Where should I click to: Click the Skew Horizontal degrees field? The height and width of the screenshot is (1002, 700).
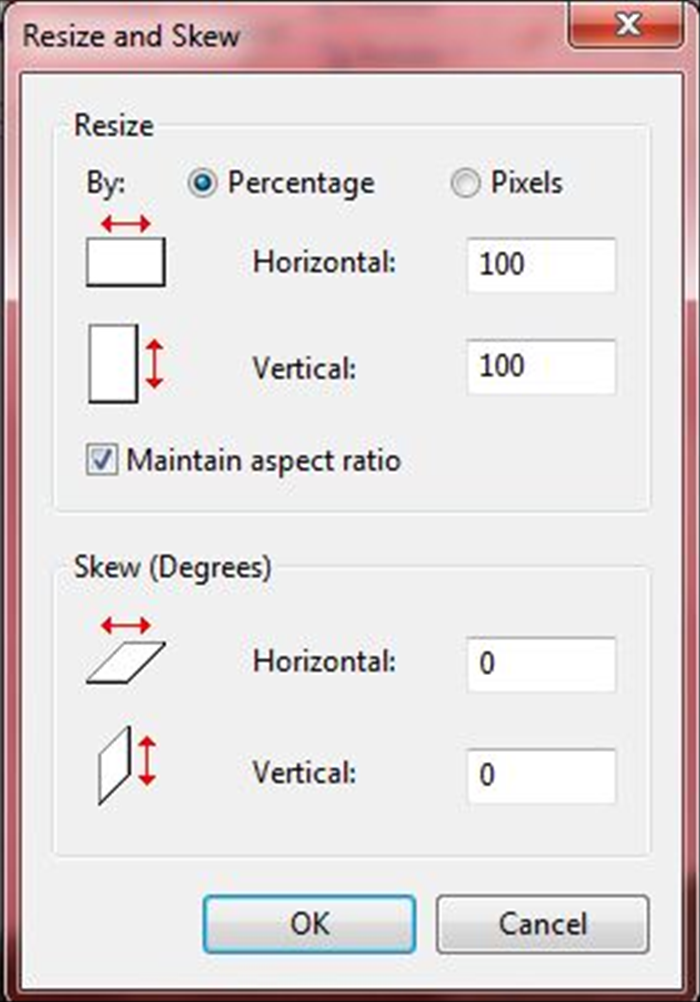541,664
